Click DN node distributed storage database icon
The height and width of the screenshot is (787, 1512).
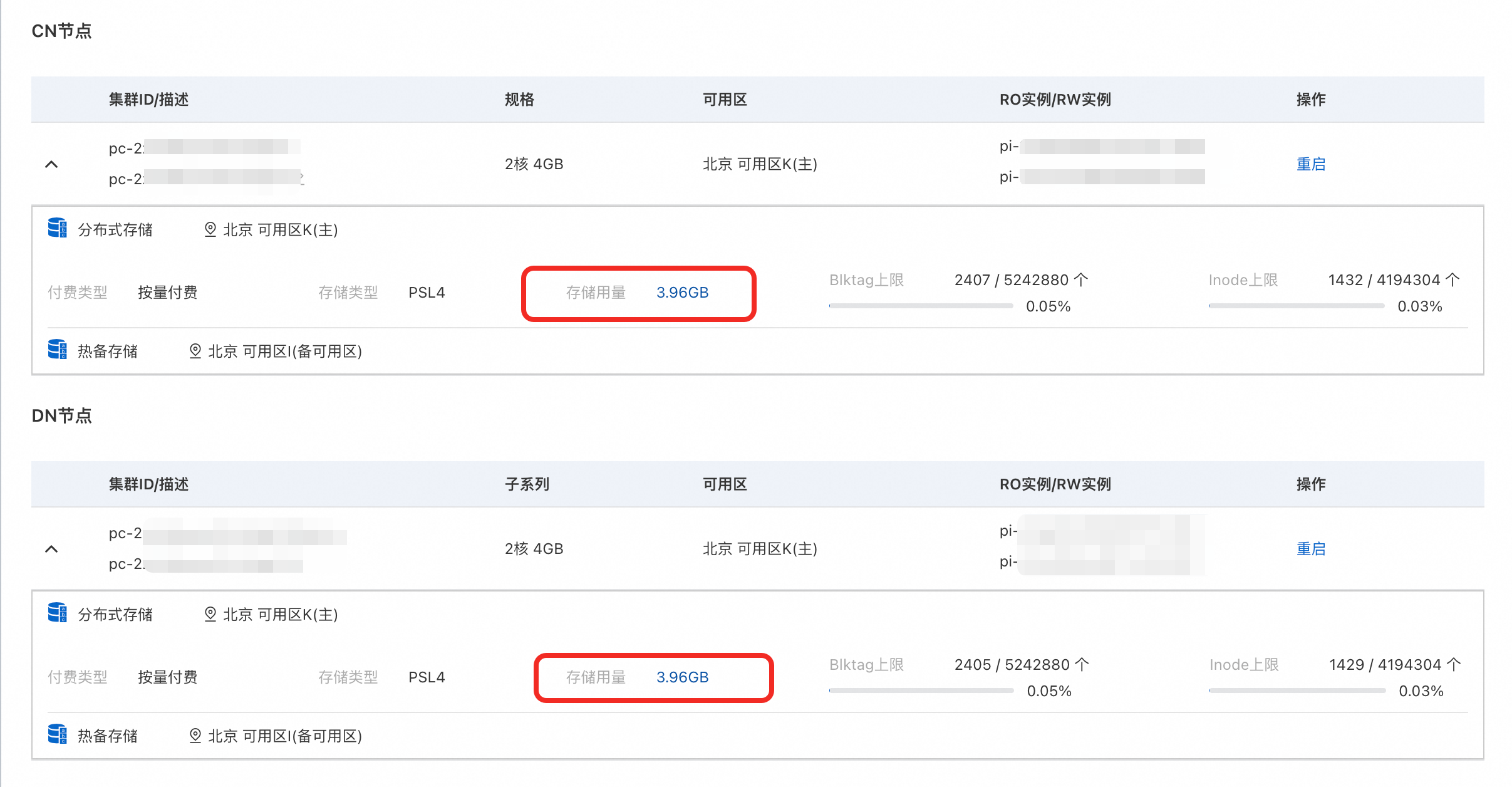57,613
